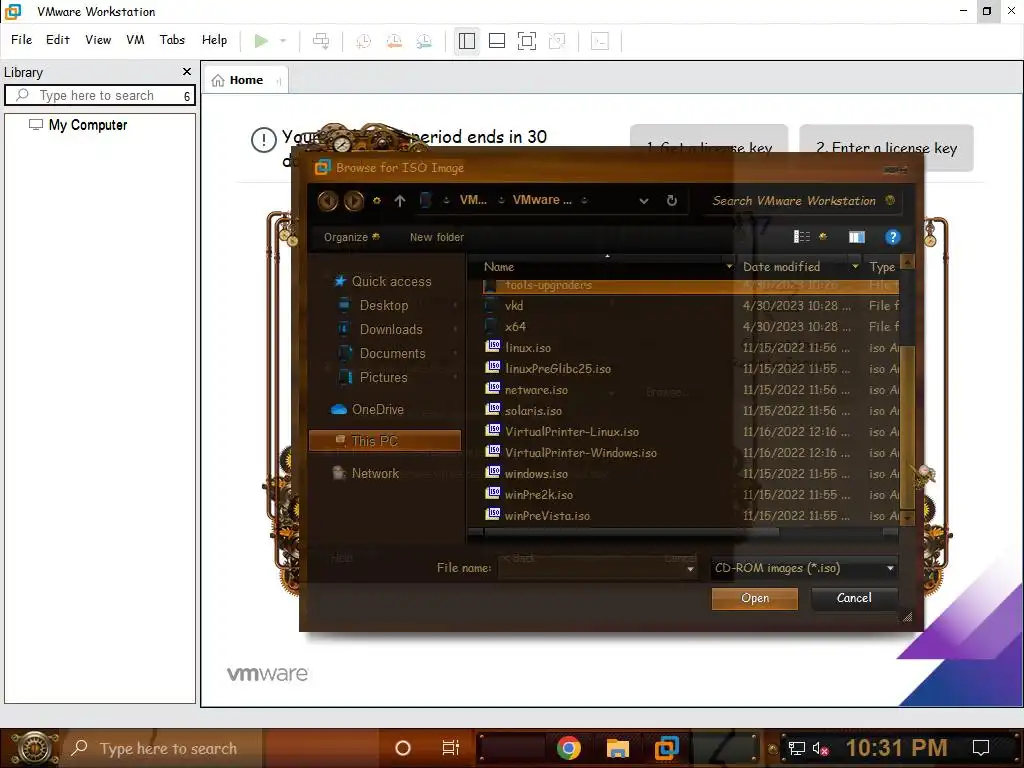The image size is (1024, 768).
Task: Toggle the preview pane icon
Action: coord(856,237)
